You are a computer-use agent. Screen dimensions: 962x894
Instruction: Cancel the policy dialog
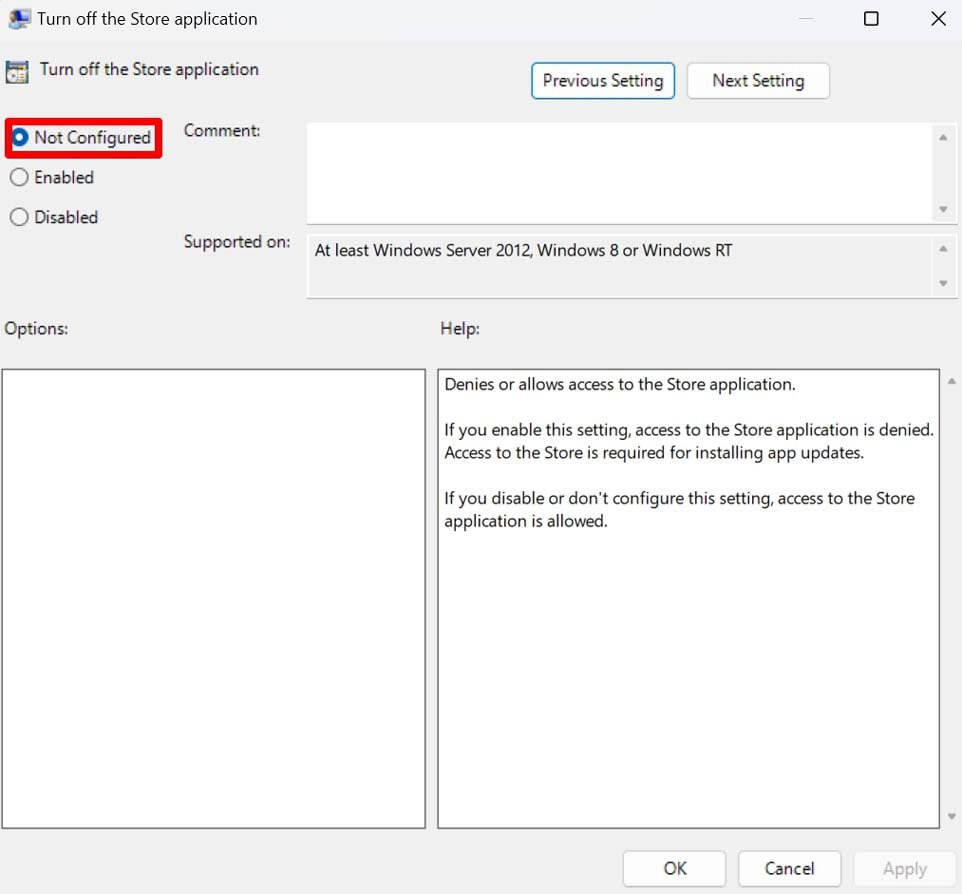coord(789,868)
